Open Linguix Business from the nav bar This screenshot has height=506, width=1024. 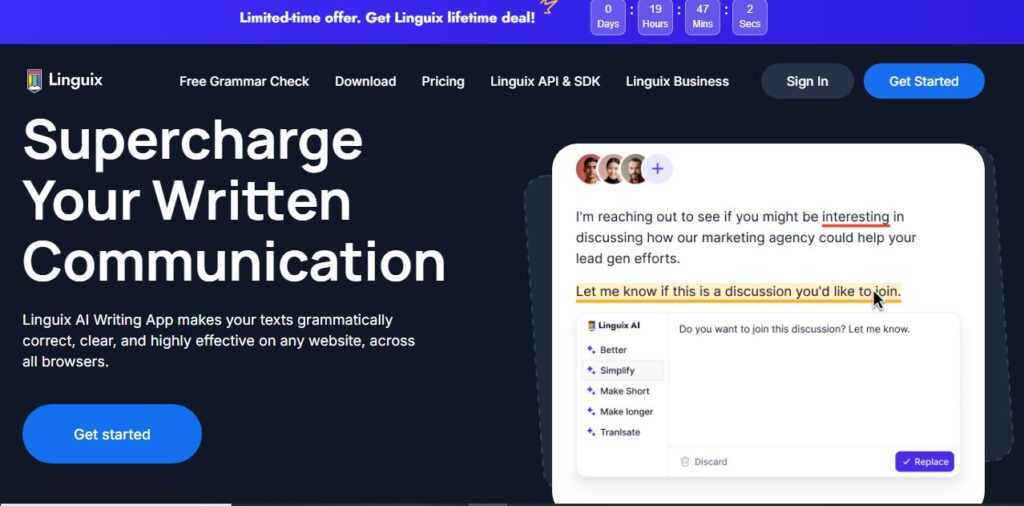point(677,82)
